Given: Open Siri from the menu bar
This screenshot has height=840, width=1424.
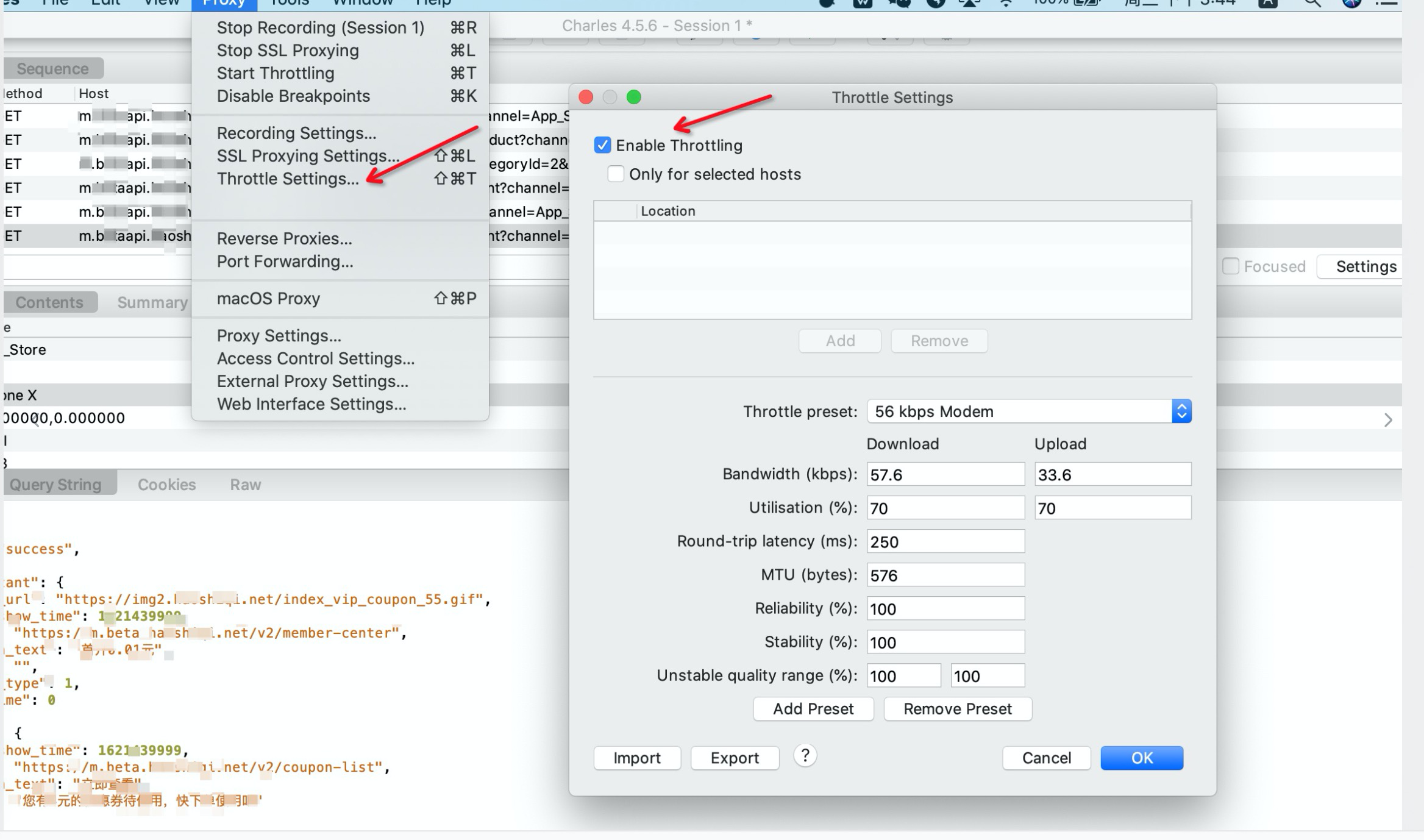Looking at the screenshot, I should tap(1351, 3).
